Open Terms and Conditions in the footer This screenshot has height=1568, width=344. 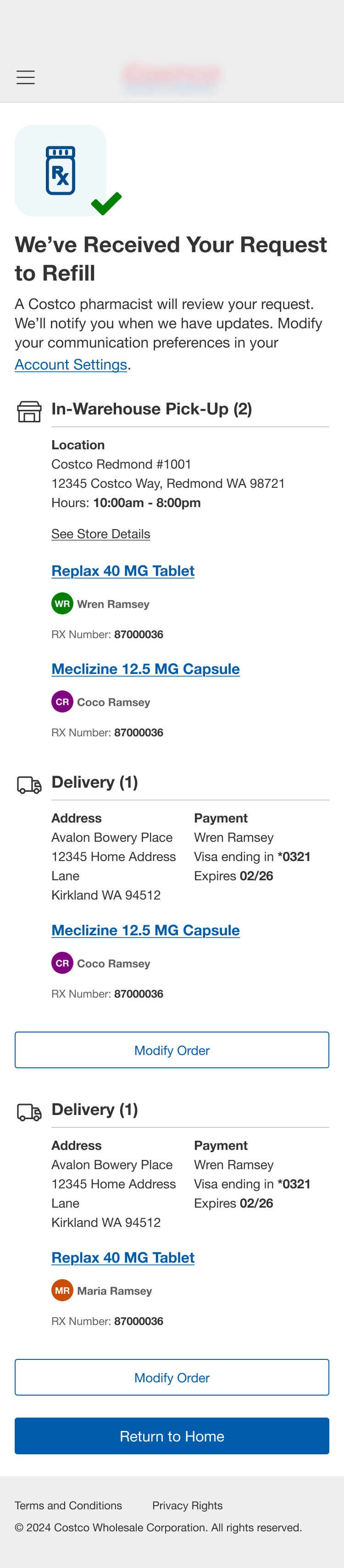68,1505
